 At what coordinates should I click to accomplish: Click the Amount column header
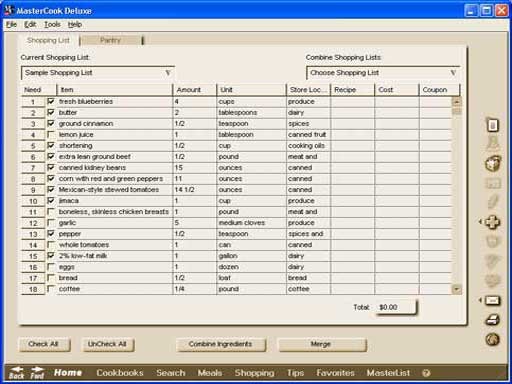click(194, 90)
